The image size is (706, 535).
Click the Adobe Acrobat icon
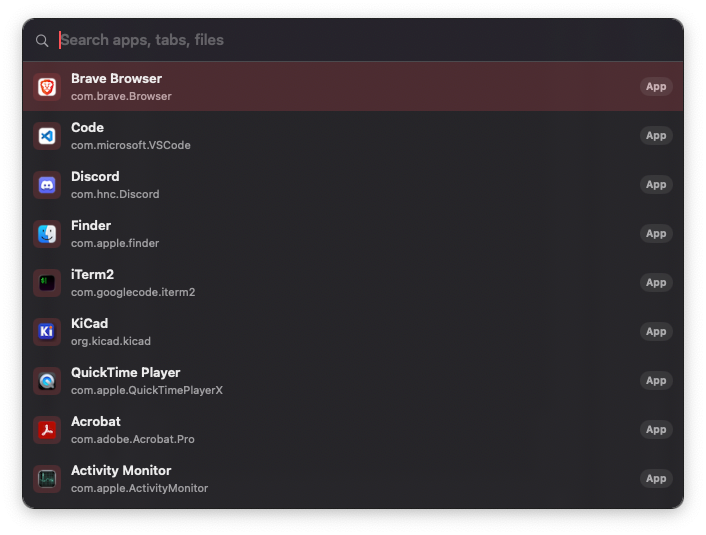point(47,430)
